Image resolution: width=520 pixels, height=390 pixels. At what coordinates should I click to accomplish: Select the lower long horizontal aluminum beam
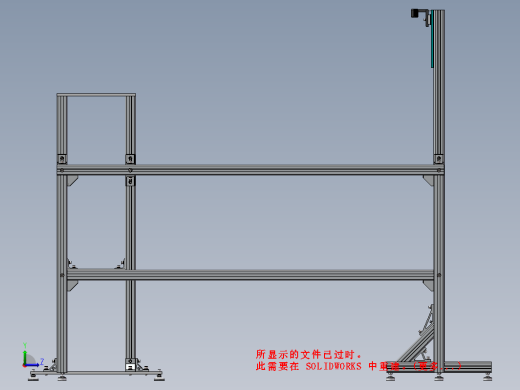[250, 275]
